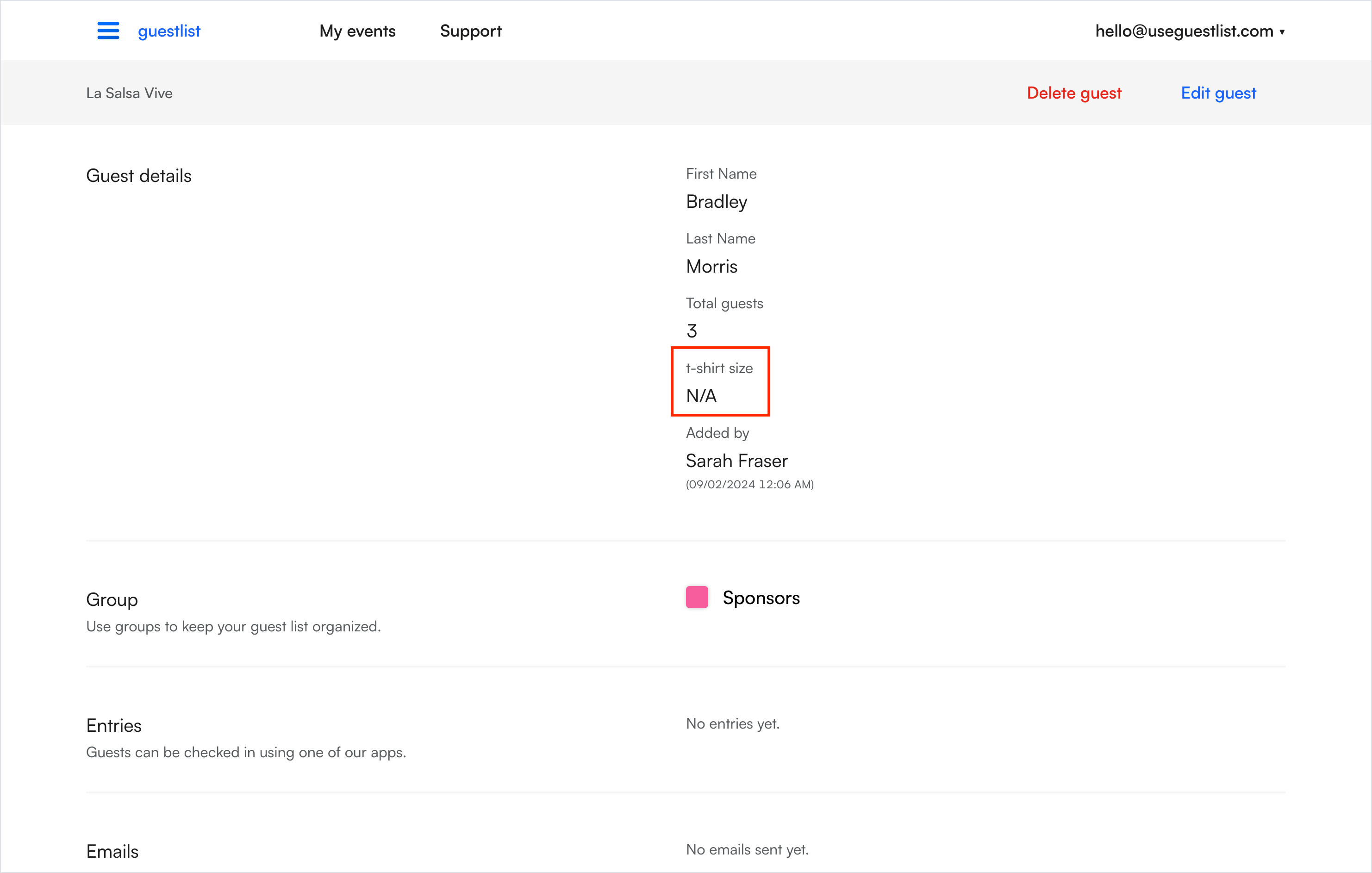Screen dimensions: 1372x873
Task: Click the last name value Morris
Action: click(711, 267)
